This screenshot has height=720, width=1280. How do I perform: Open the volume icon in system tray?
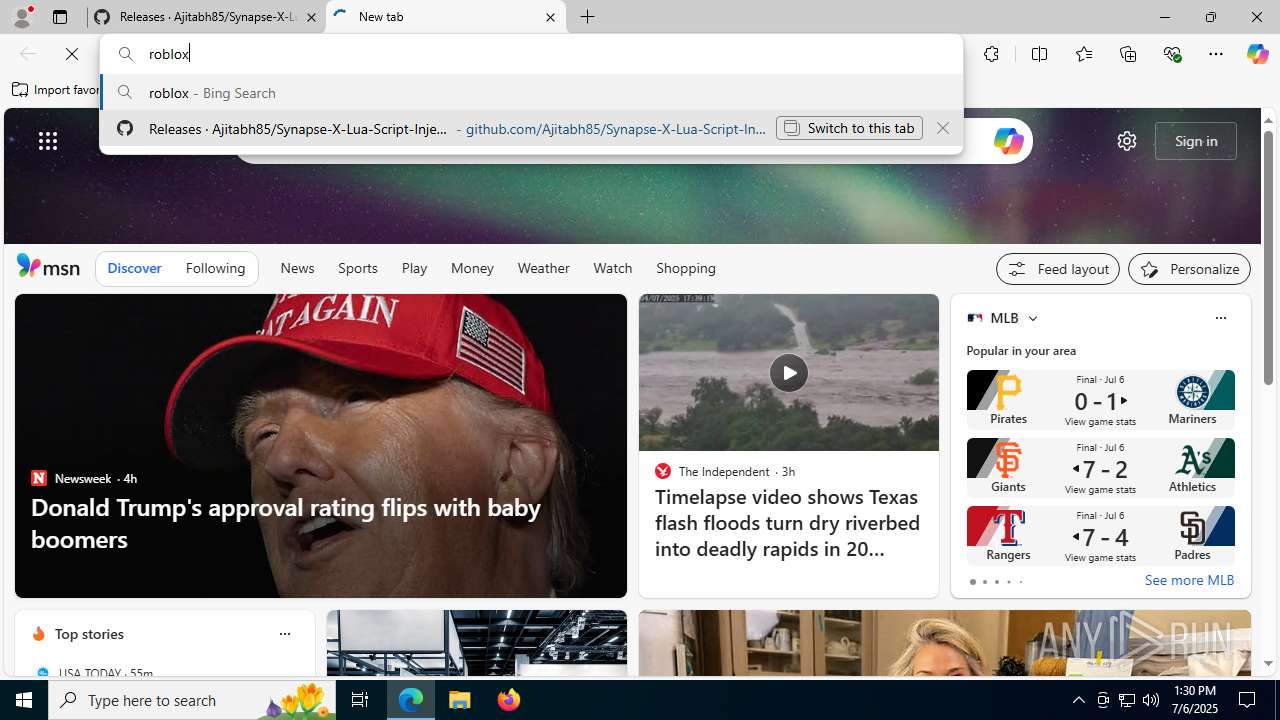pos(1151,700)
